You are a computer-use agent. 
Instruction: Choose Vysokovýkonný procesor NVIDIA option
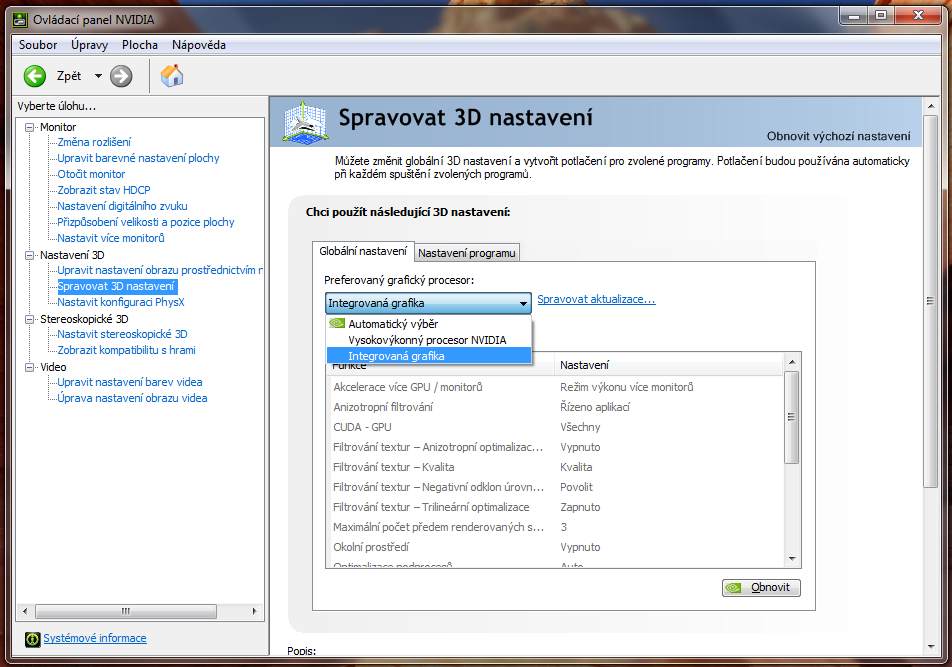[x=427, y=340]
